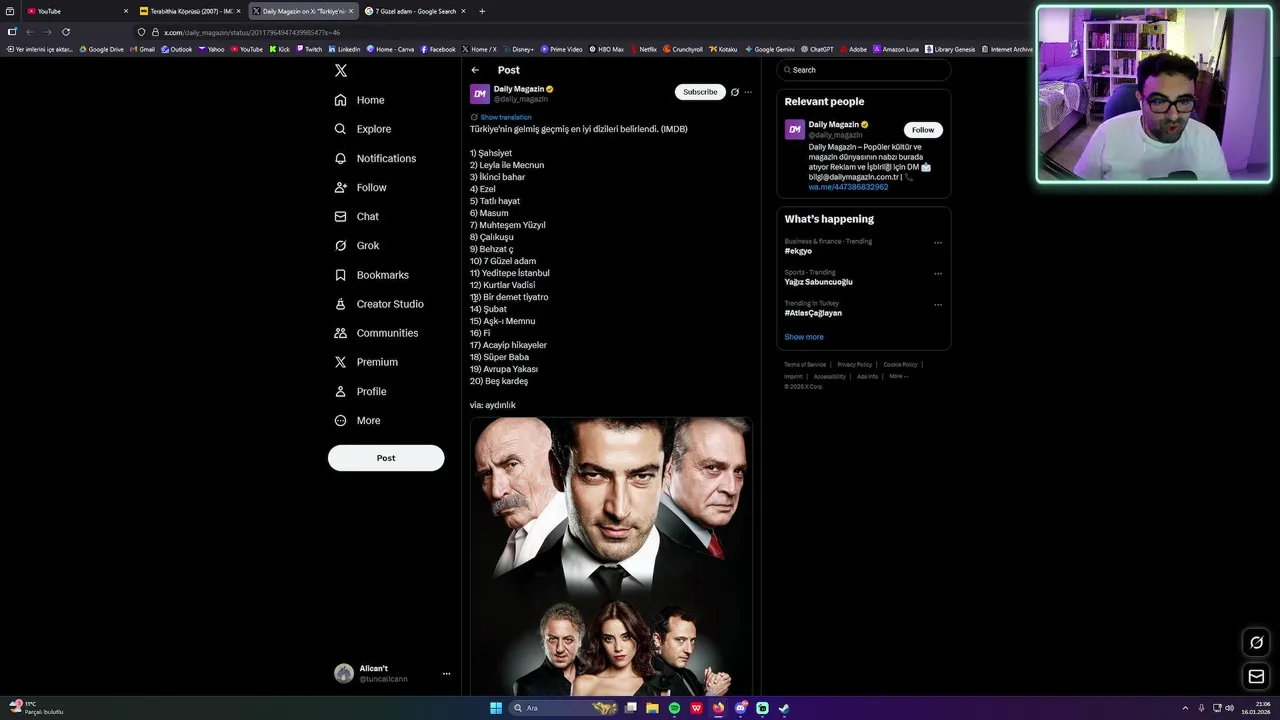Open the wa.me link in Daily Magazin bio
The height and width of the screenshot is (720, 1280).
tap(848, 187)
